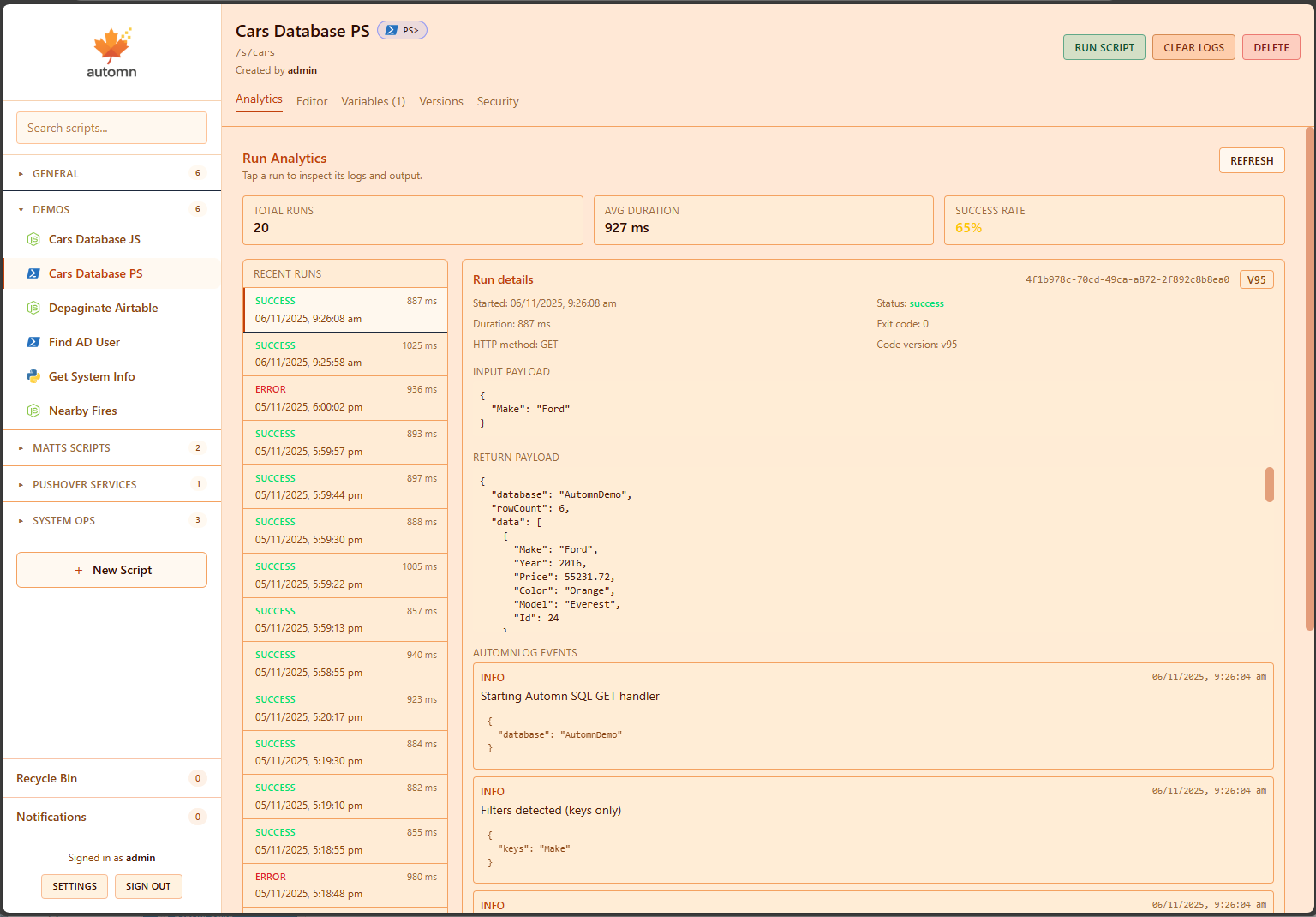Click the Node.js icon beside Depaginate Airtable

33,308
